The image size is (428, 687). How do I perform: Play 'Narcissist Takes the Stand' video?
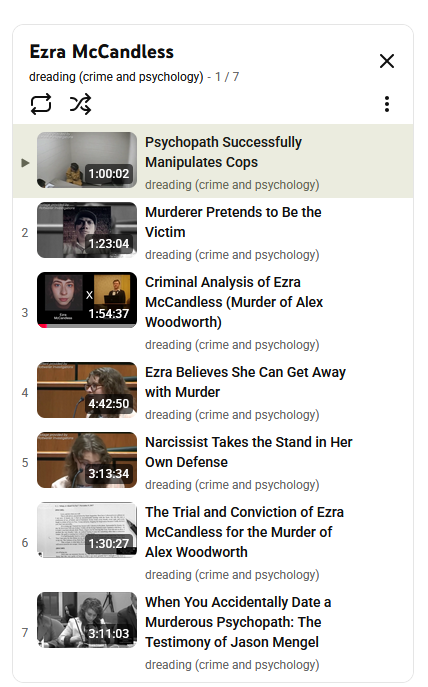[x=248, y=452]
